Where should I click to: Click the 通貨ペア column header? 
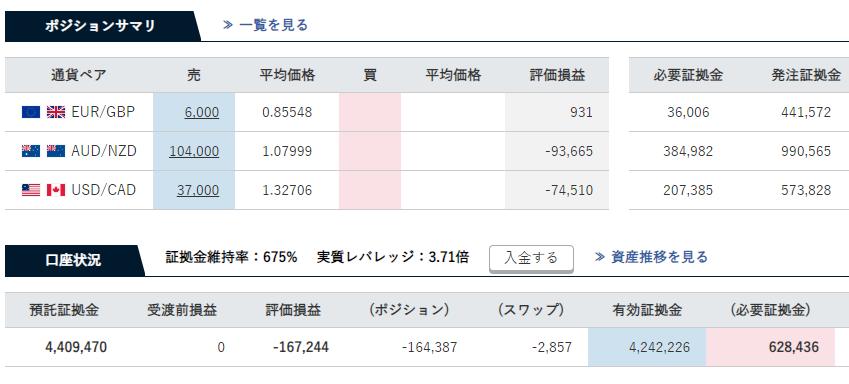point(79,75)
